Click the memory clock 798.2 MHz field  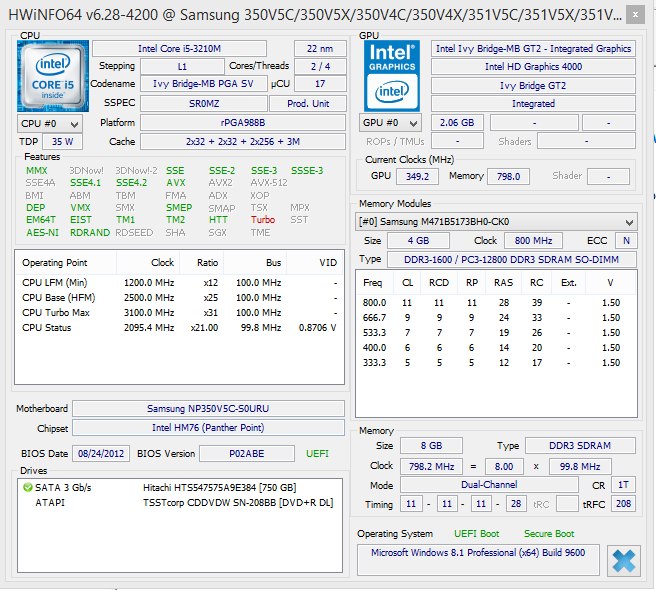431,466
